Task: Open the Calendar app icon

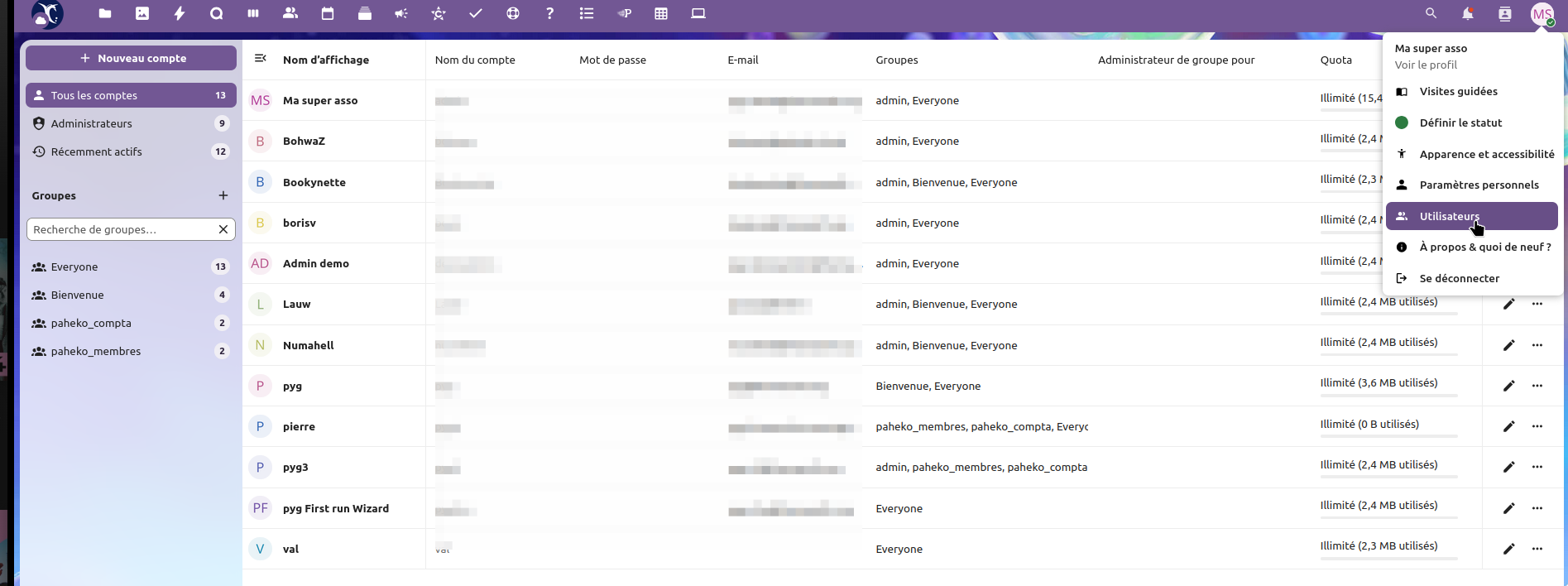Action: coord(328,13)
